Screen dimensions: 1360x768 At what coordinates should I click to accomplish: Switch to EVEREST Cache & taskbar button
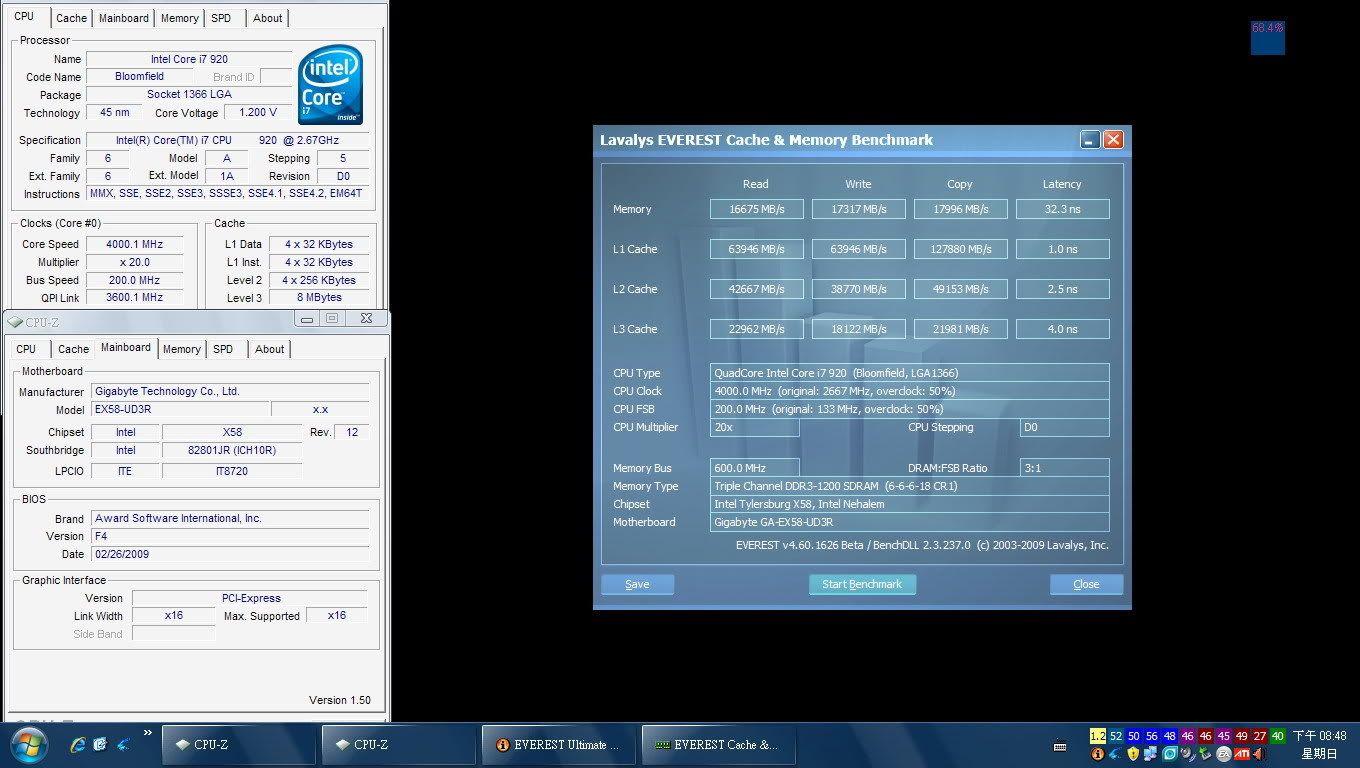717,745
